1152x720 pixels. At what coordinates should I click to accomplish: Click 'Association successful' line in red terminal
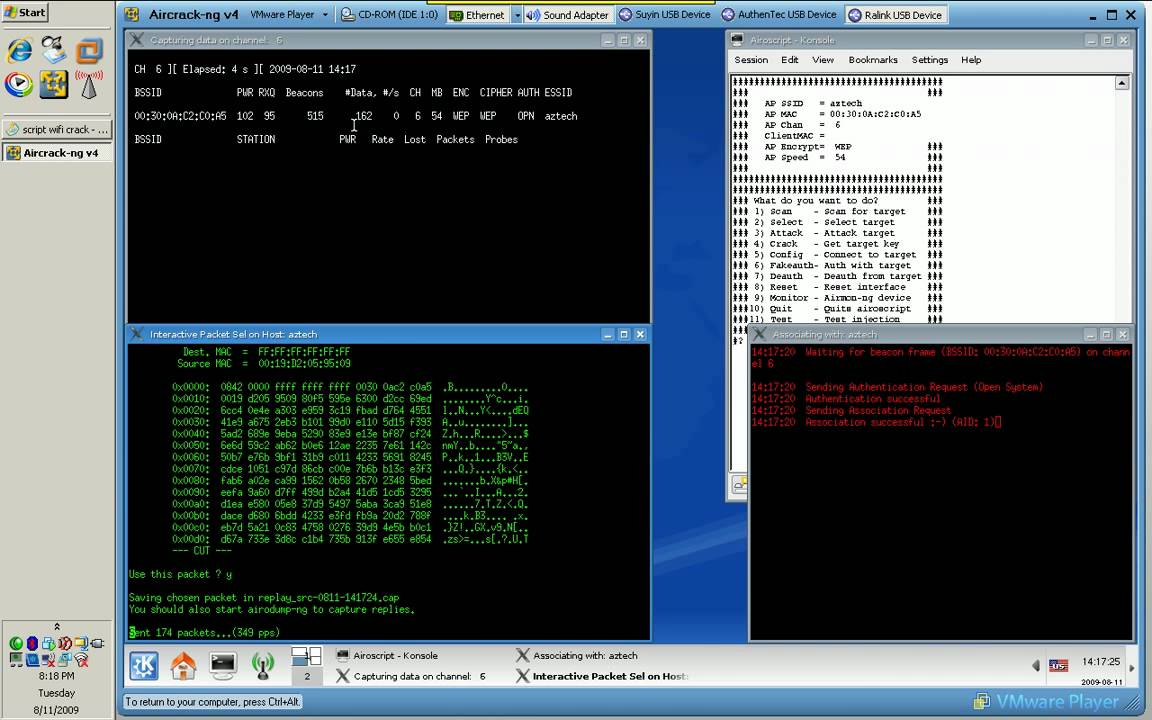[x=876, y=422]
